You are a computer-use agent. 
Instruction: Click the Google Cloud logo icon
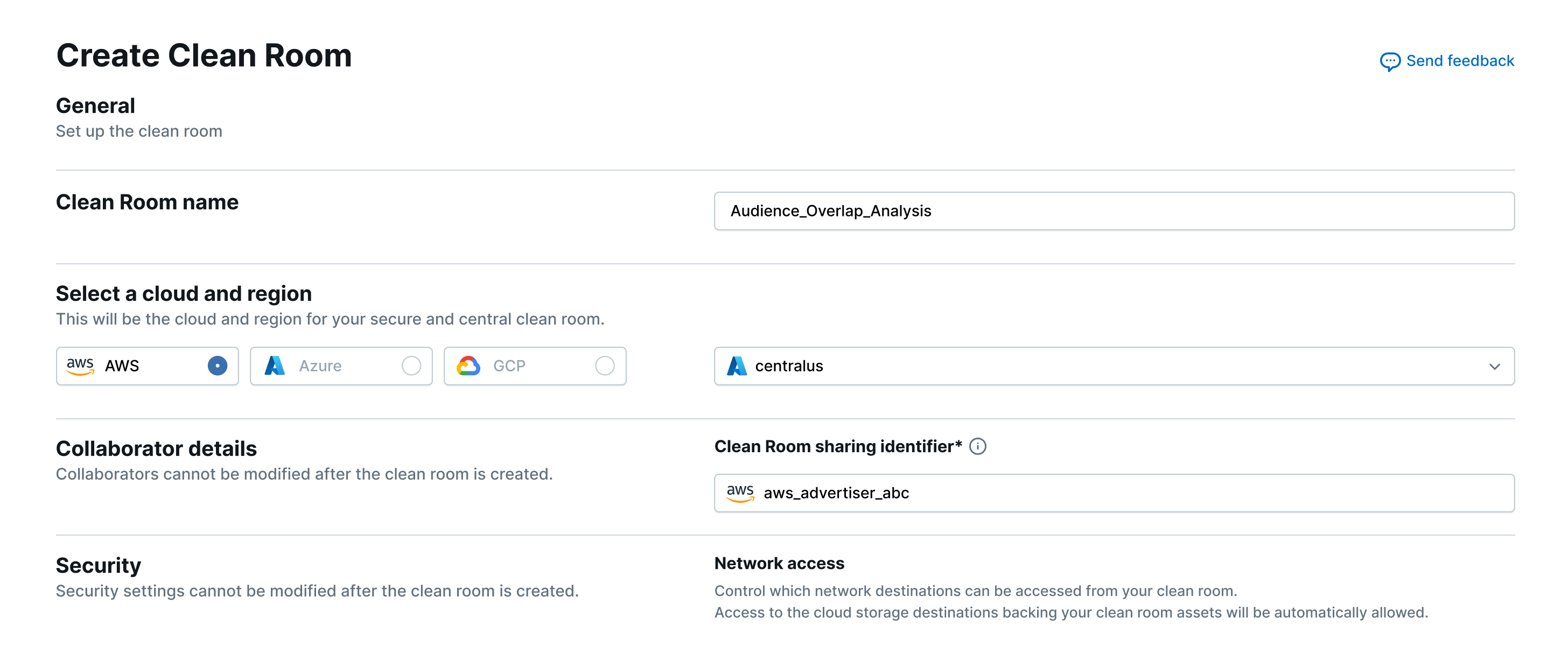(468, 366)
